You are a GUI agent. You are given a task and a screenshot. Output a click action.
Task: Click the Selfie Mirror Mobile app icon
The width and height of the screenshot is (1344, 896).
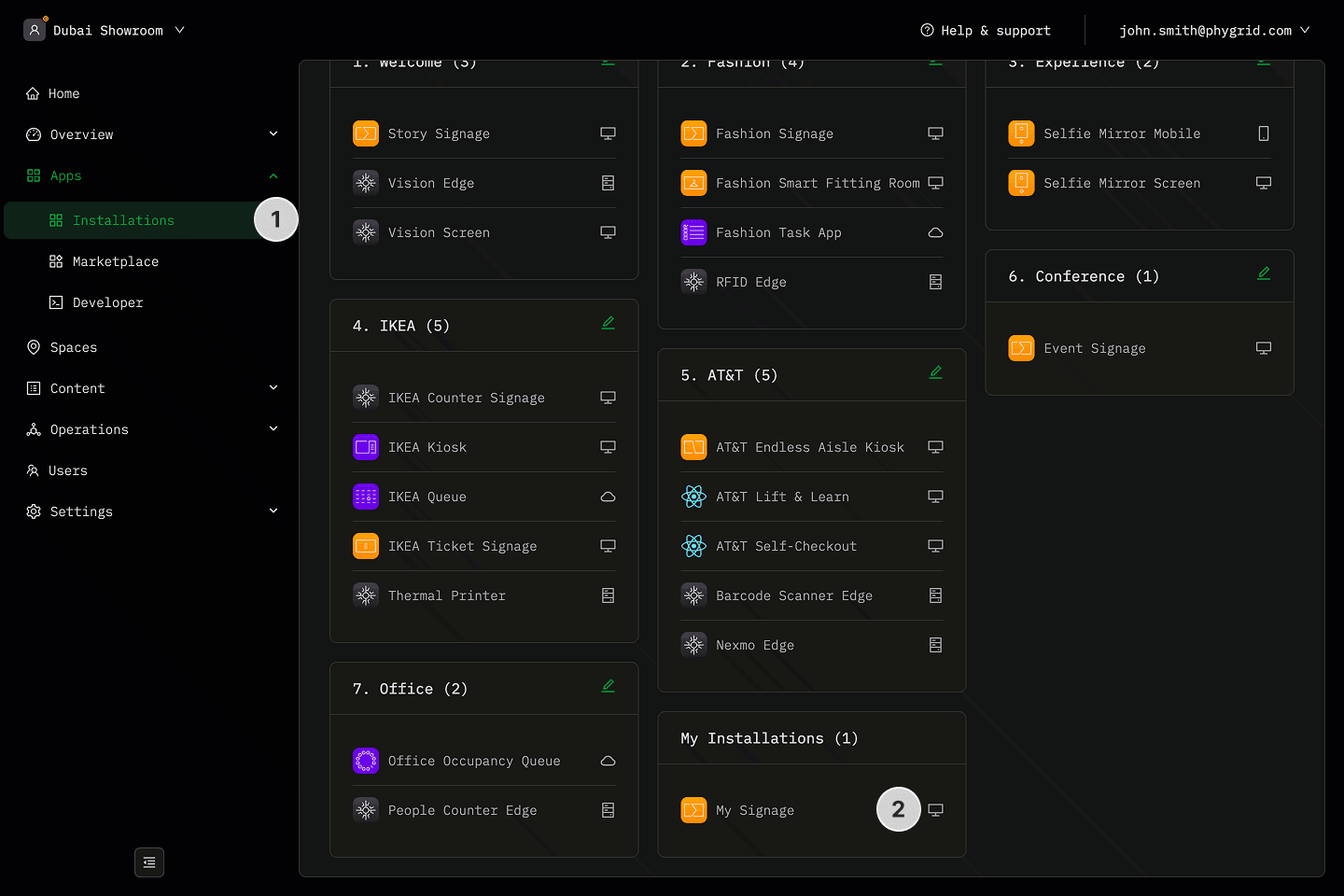point(1021,133)
